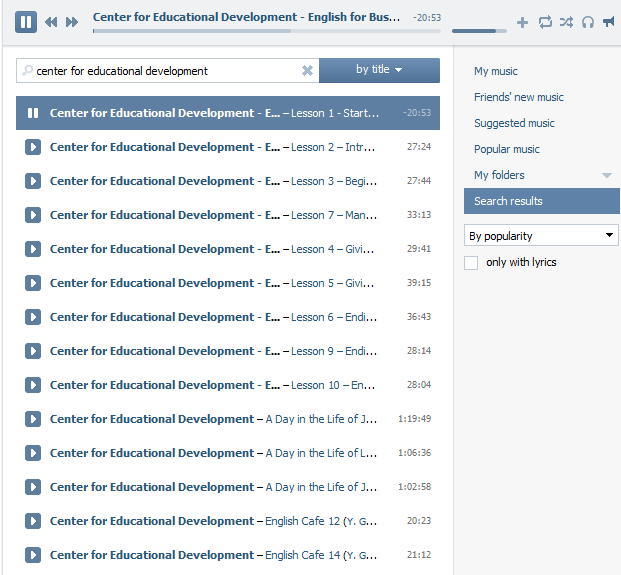This screenshot has height=575, width=621.
Task: Click the headphones icon in player bar
Action: click(588, 22)
